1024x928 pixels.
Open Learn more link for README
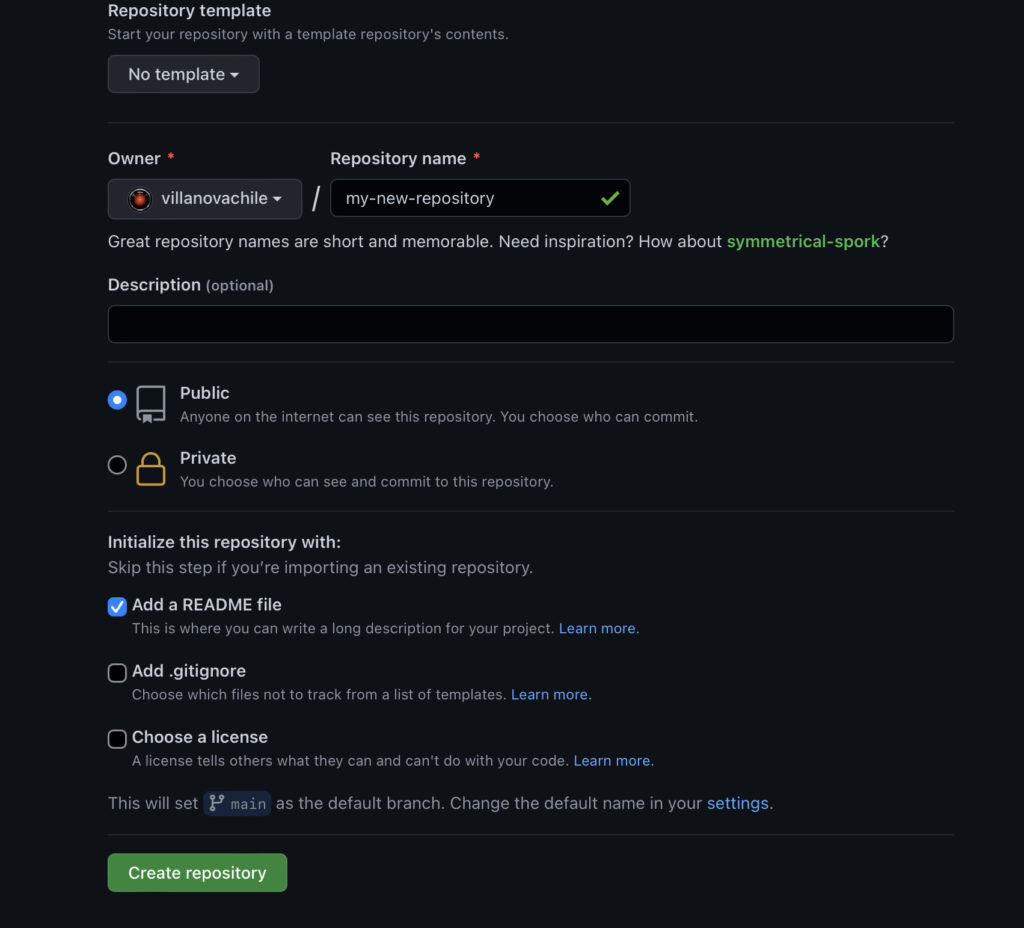tap(598, 628)
